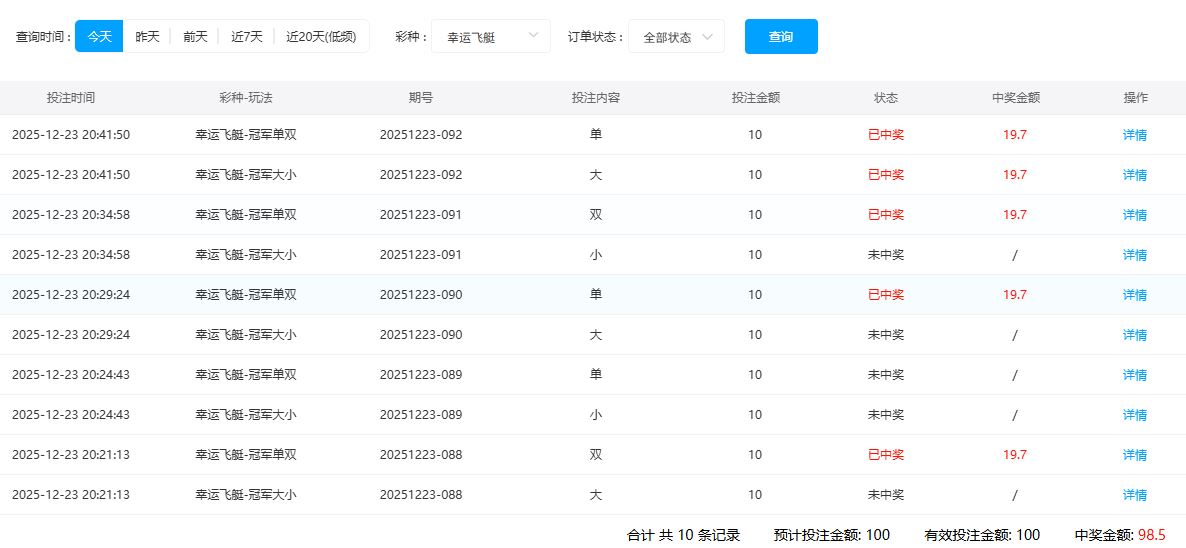The width and height of the screenshot is (1186, 548).
Task: Select the 昨天 time filter
Action: (x=147, y=36)
